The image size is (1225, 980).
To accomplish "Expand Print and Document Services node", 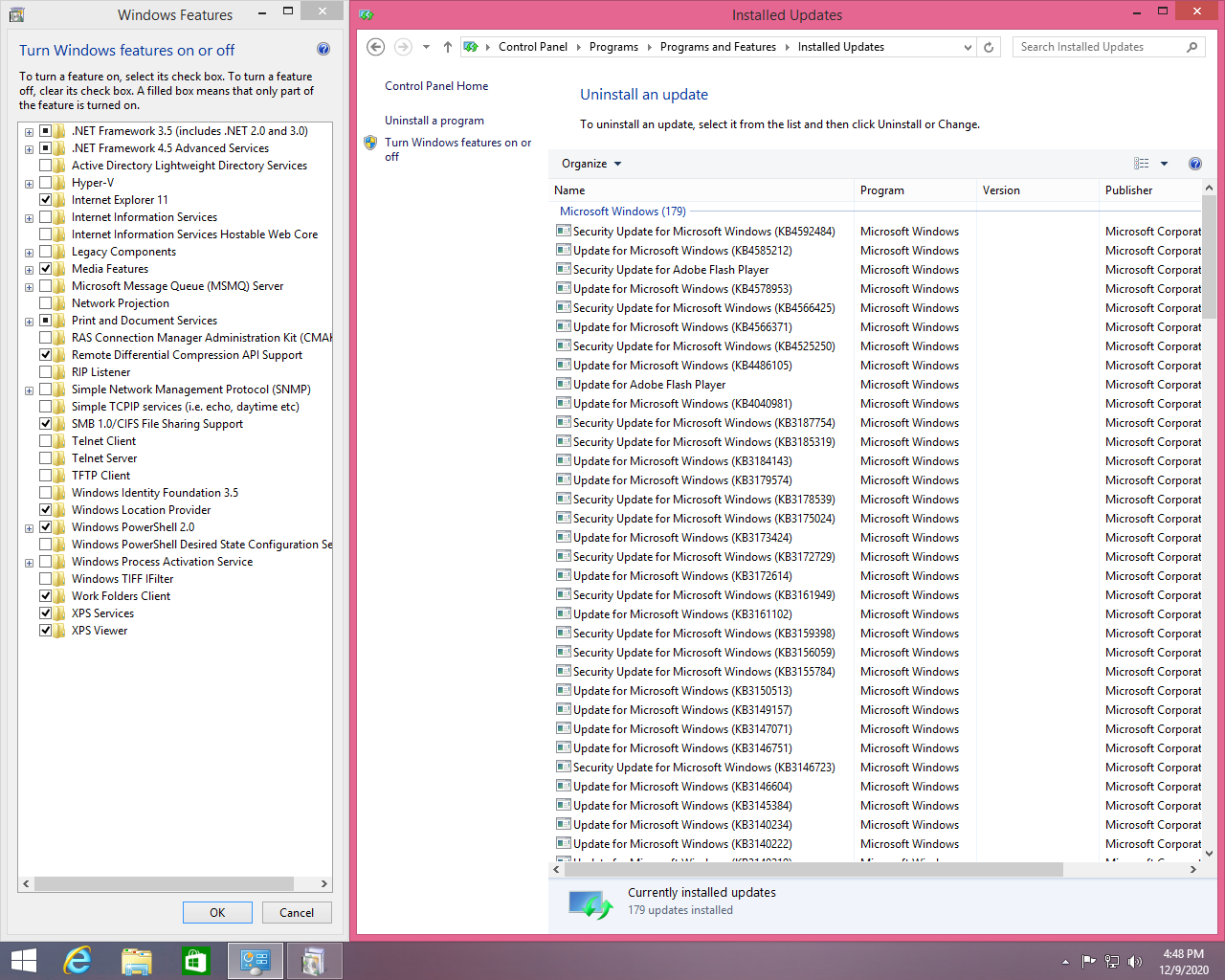I will (x=29, y=322).
